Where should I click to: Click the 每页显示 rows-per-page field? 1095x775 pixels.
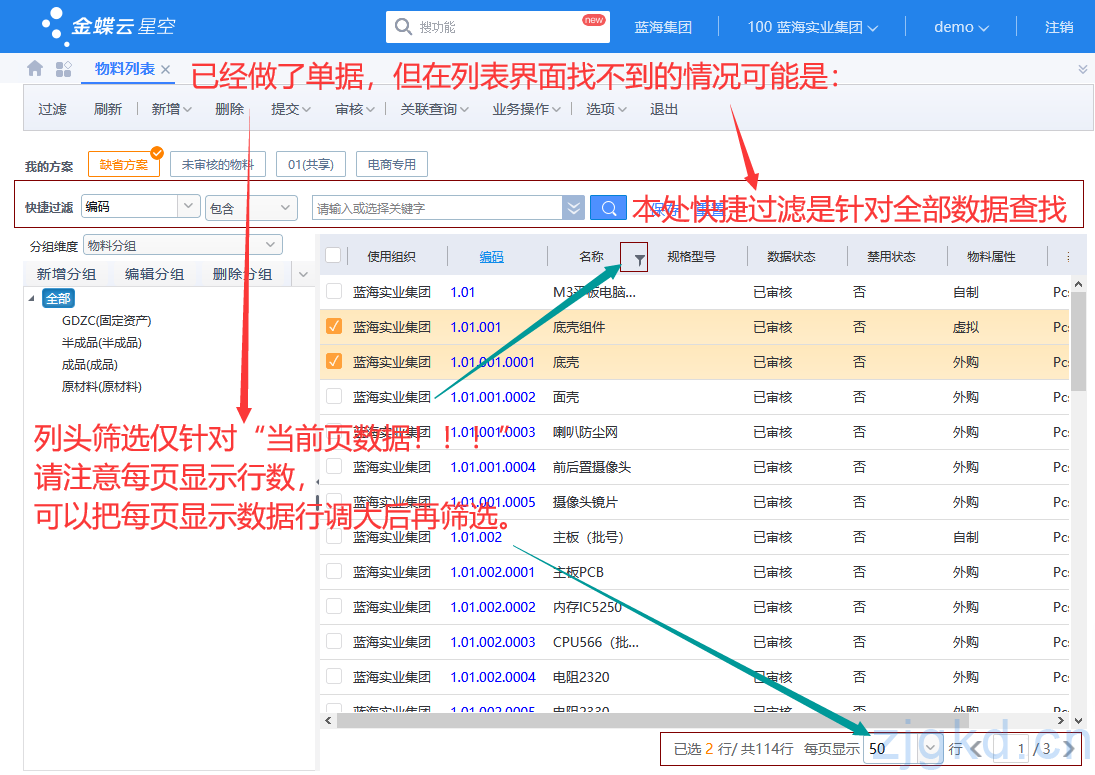coord(892,748)
